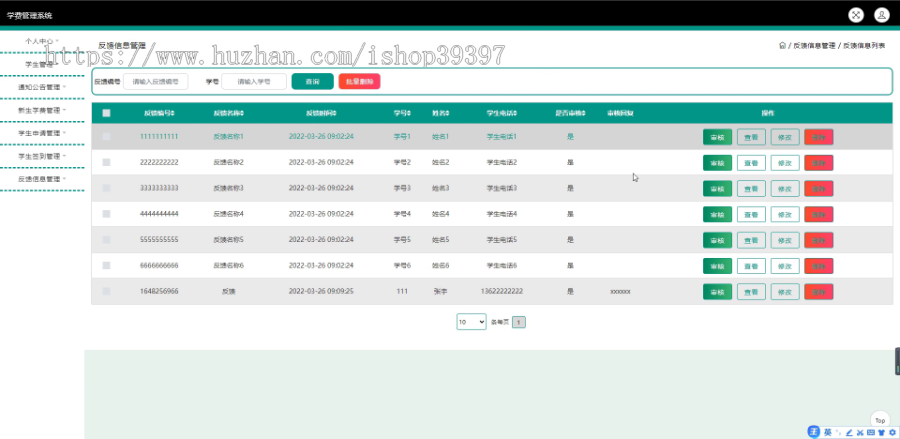Sort by 反馈编号 column header arrows
This screenshot has height=439, width=900.
(x=173, y=113)
